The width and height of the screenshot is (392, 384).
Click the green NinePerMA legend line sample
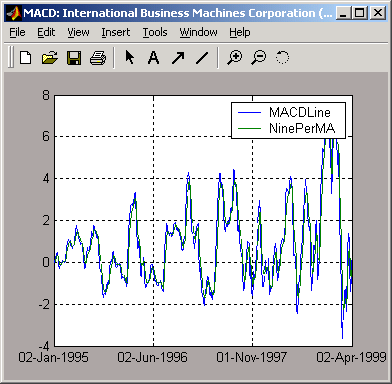click(x=249, y=128)
